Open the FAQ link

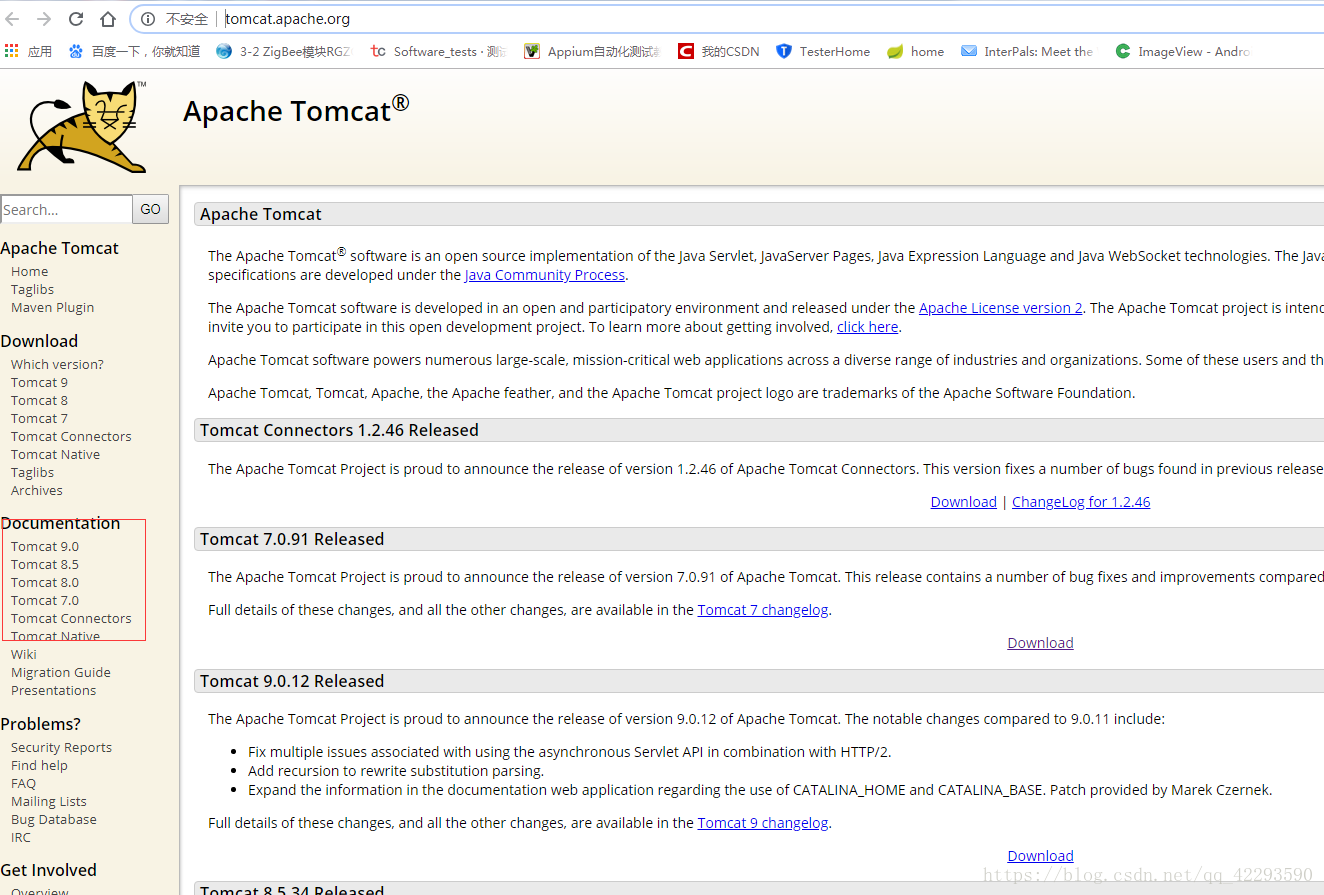pyautogui.click(x=23, y=783)
